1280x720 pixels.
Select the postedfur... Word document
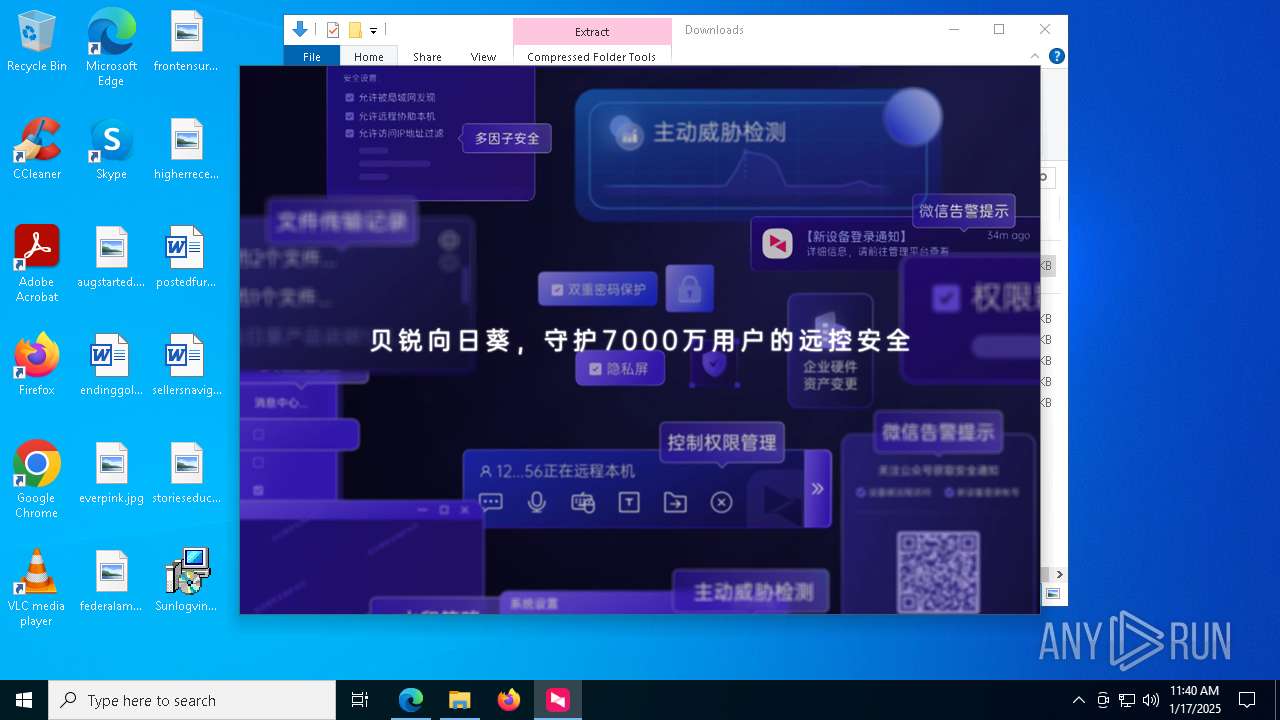186,258
